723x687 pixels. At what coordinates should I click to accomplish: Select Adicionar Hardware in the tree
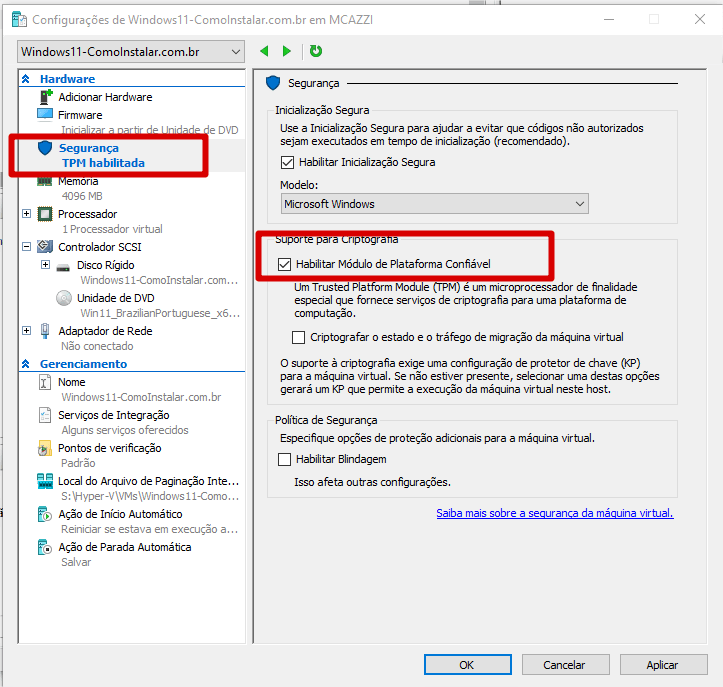point(105,97)
